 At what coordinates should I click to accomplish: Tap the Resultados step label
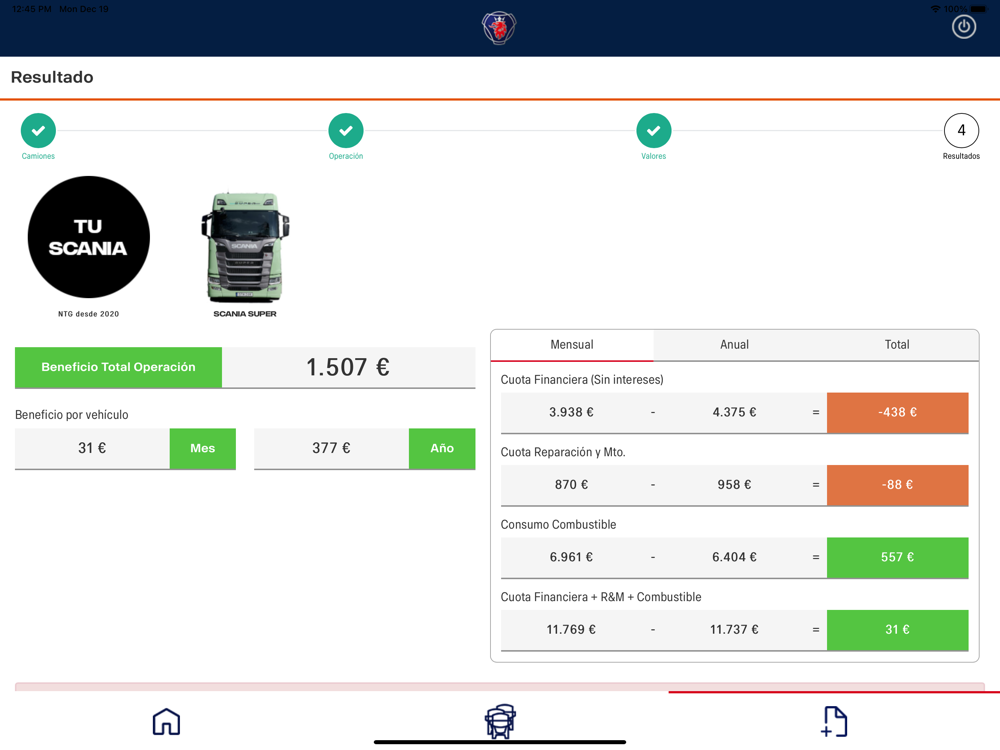tap(961, 156)
